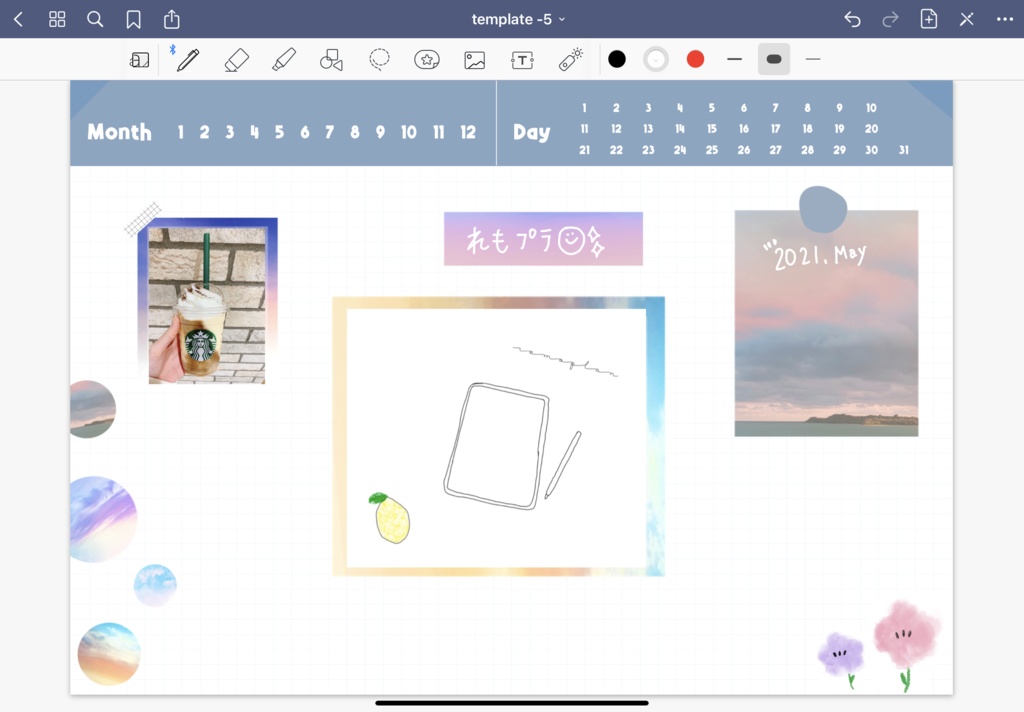The height and width of the screenshot is (712, 1024).
Task: Tap month number 5 in header
Action: [x=280, y=133]
